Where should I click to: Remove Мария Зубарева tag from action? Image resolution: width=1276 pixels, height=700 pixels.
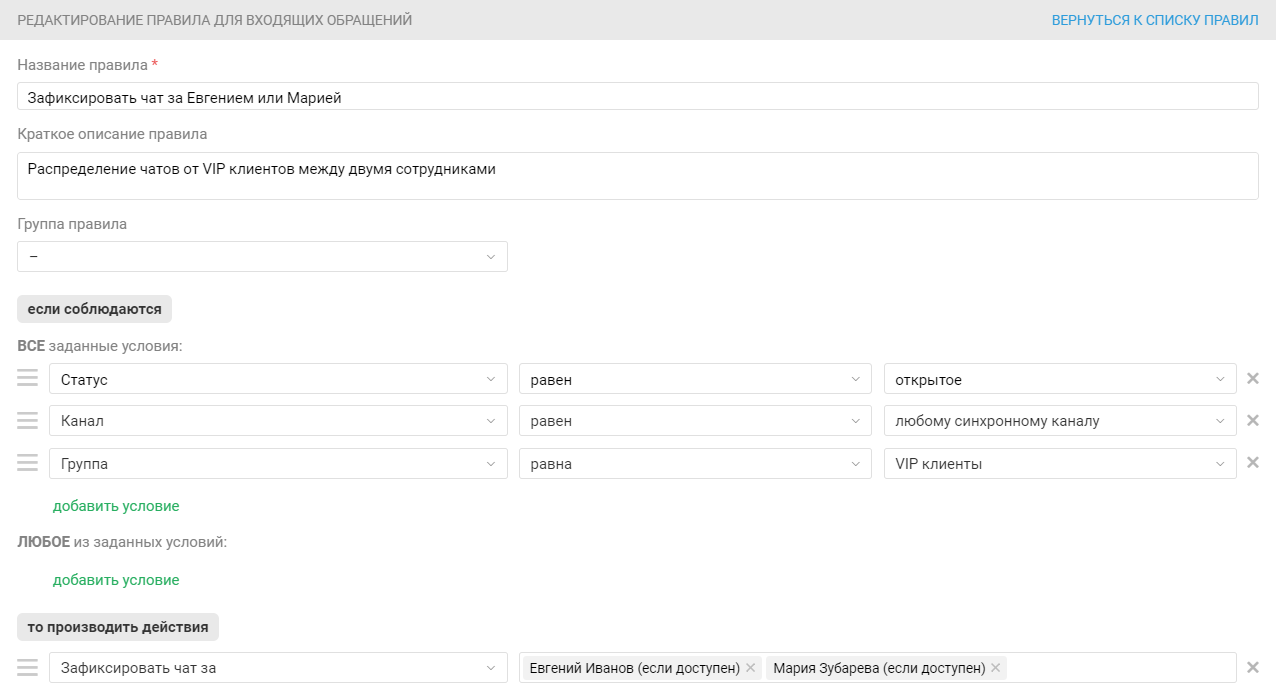point(995,668)
